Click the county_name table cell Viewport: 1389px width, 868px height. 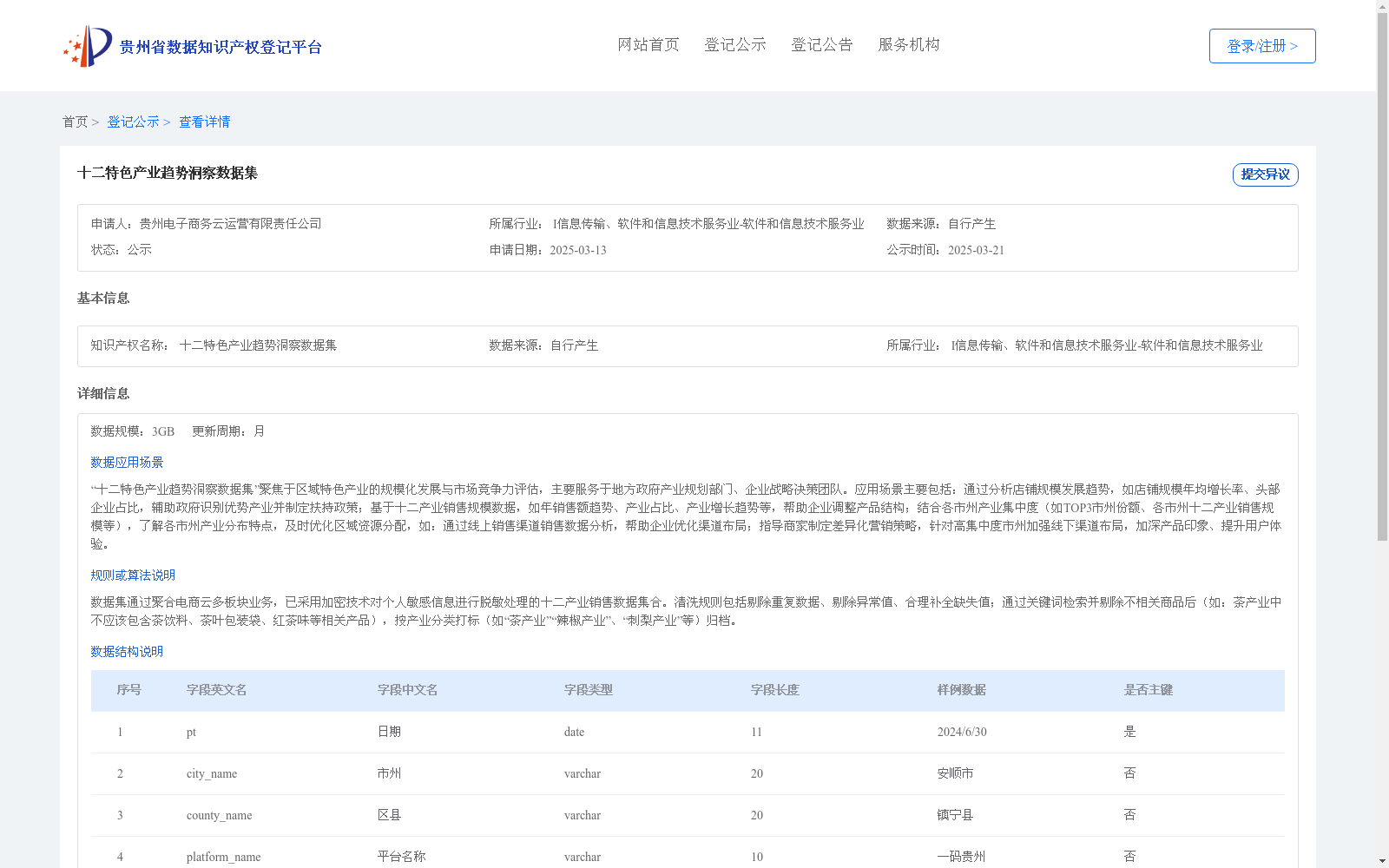click(x=219, y=815)
